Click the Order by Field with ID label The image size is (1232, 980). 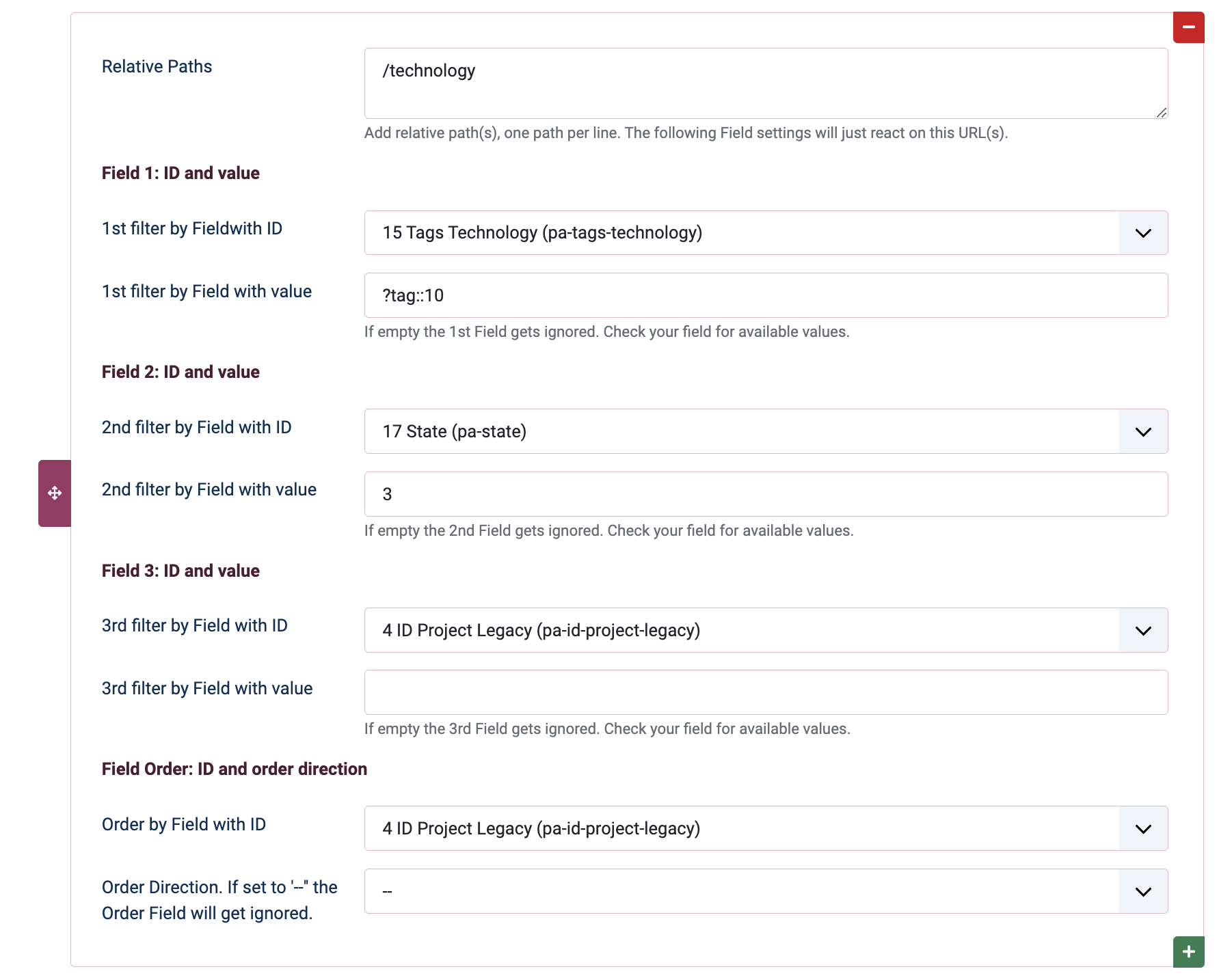(183, 824)
